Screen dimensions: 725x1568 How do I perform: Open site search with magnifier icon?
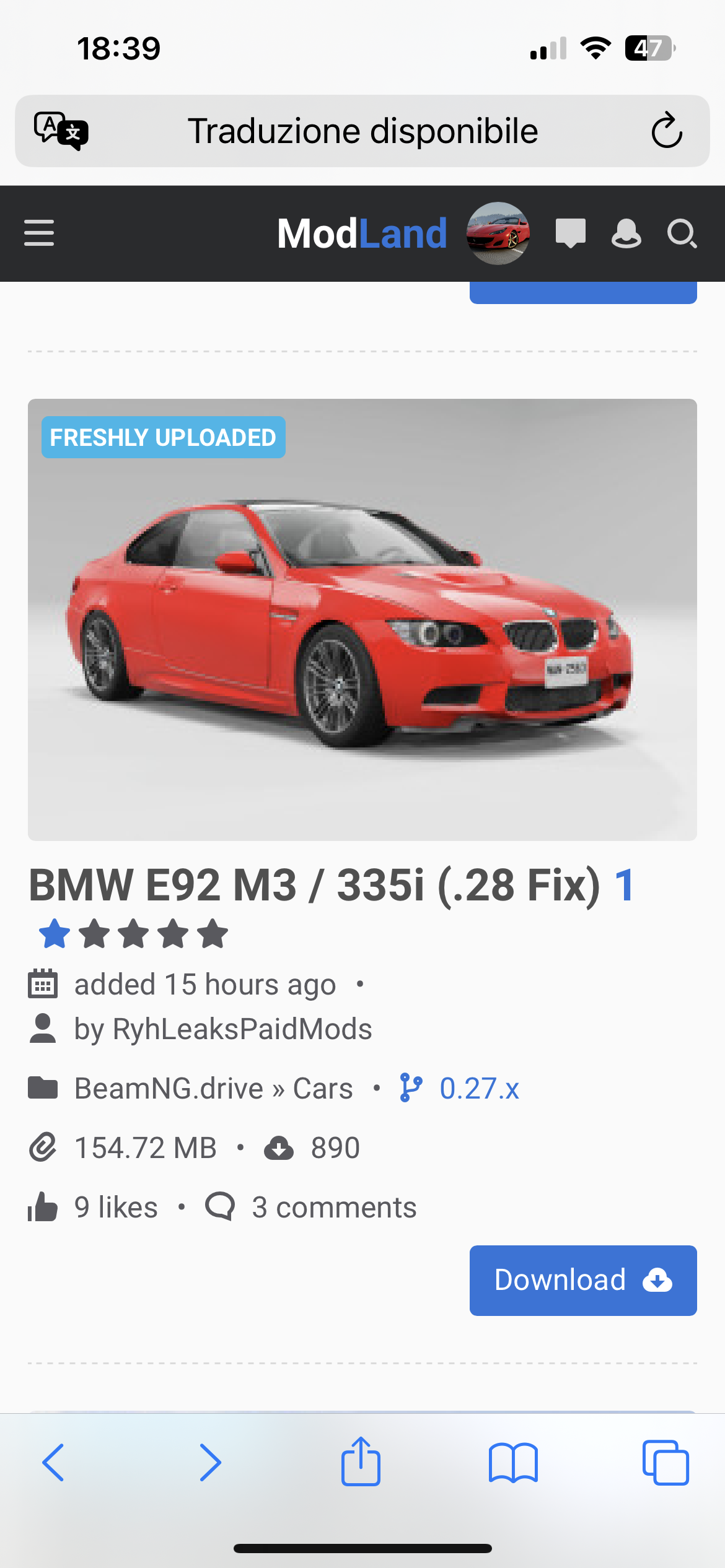682,233
